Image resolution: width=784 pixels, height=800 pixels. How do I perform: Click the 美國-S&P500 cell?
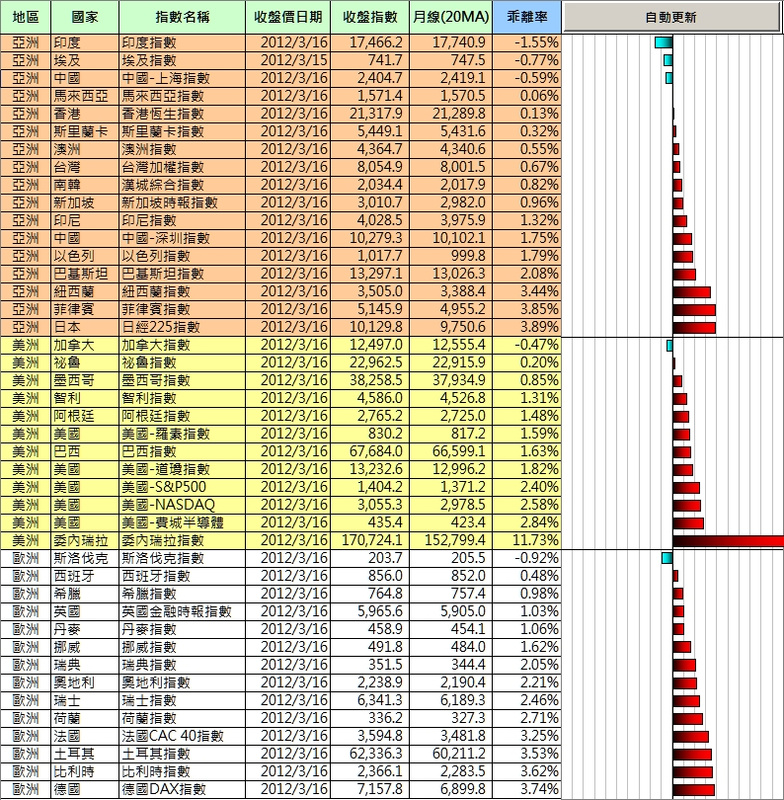click(x=182, y=487)
